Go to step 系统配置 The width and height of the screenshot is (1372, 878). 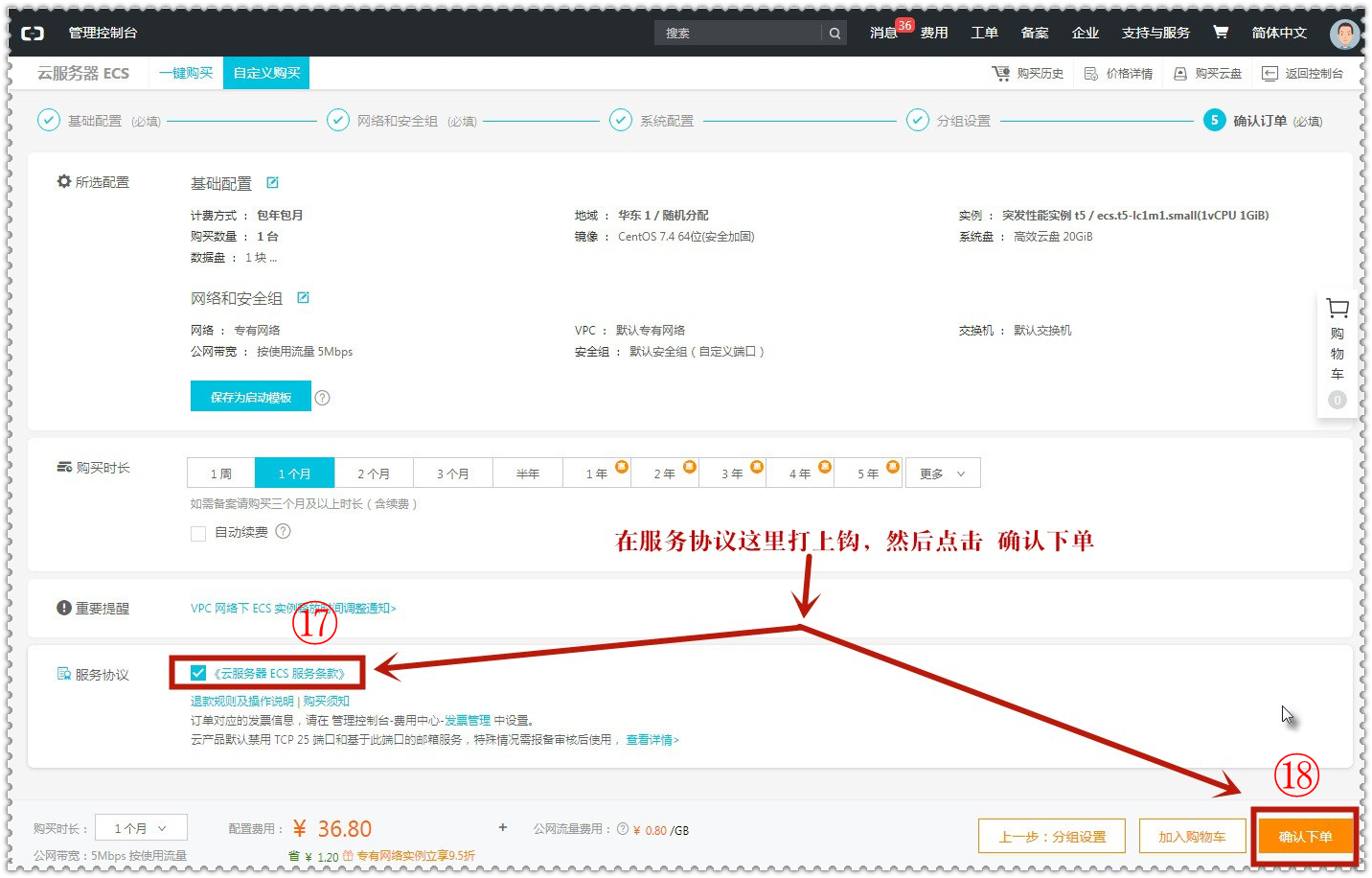pyautogui.click(x=652, y=121)
